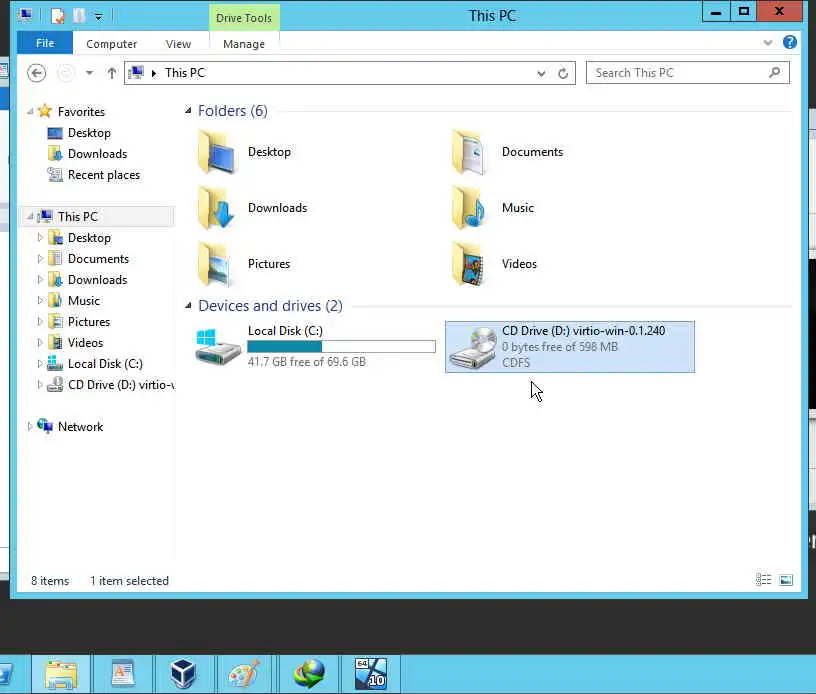Viewport: 816px width, 694px height.
Task: Go up one level with Up arrow
Action: tap(111, 73)
